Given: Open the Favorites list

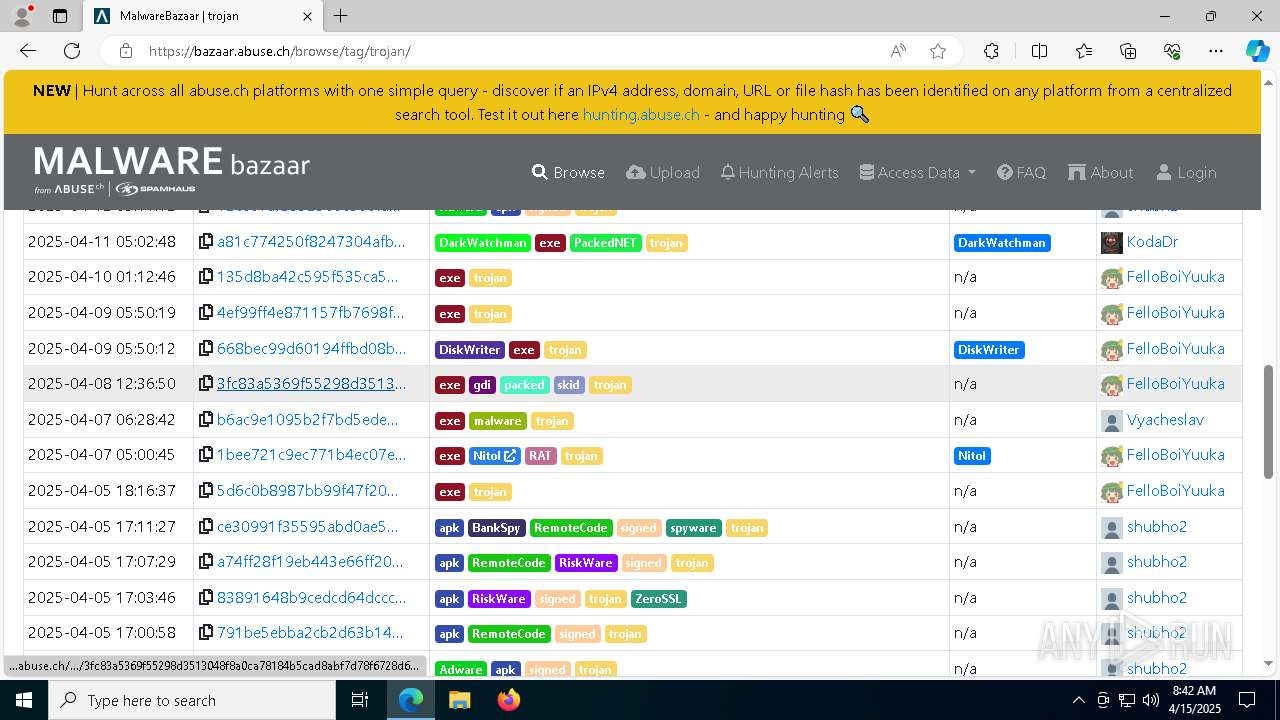Looking at the screenshot, I should point(1084,51).
